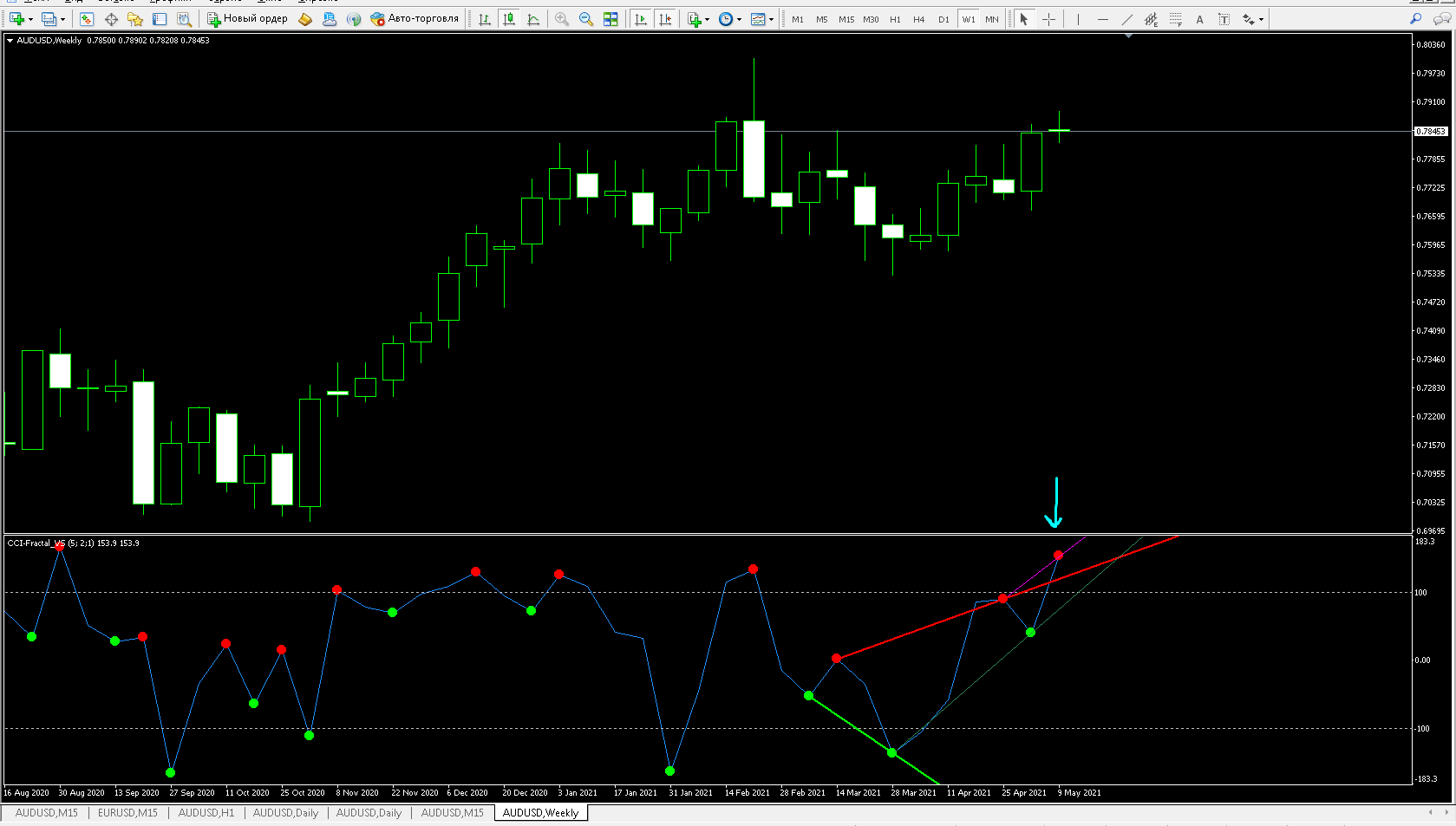Select the H4 timeframe
The width and height of the screenshot is (1456, 826).
pos(919,19)
